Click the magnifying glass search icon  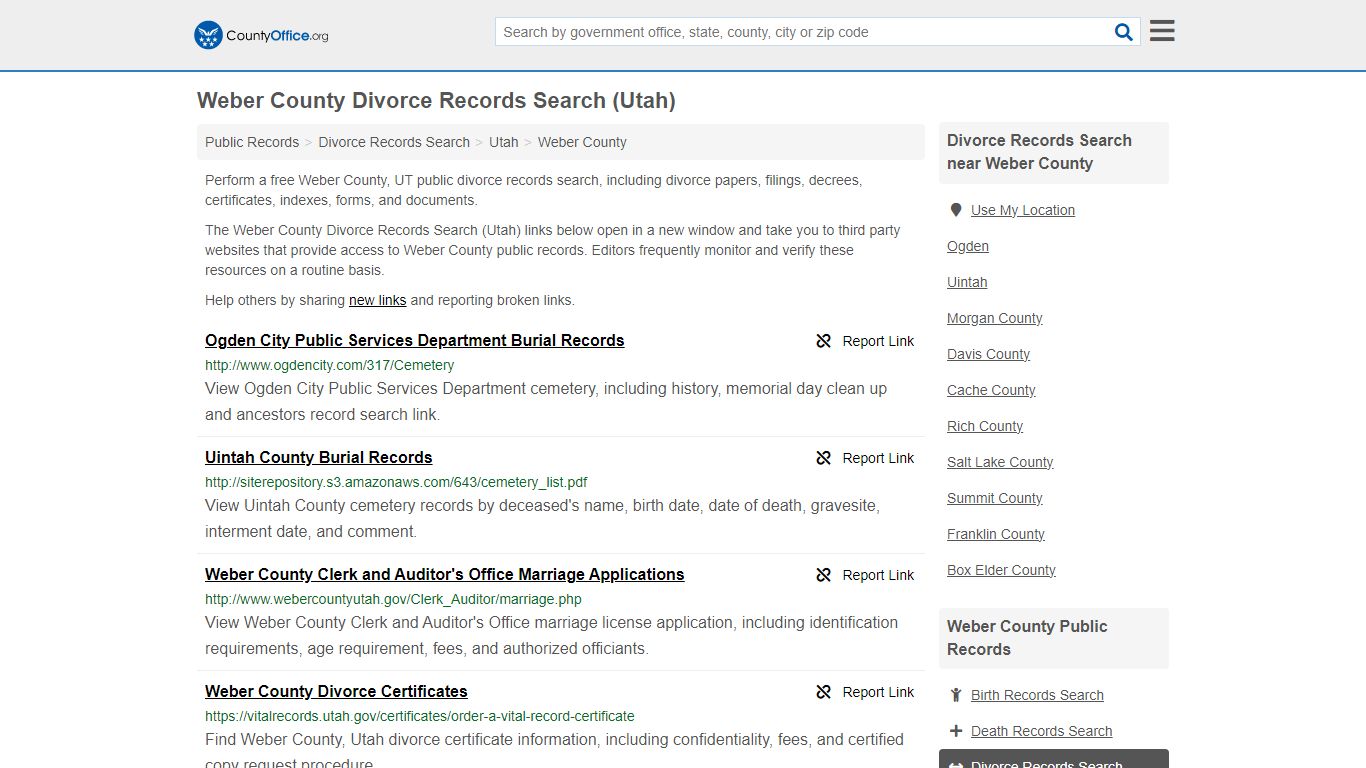click(x=1124, y=32)
